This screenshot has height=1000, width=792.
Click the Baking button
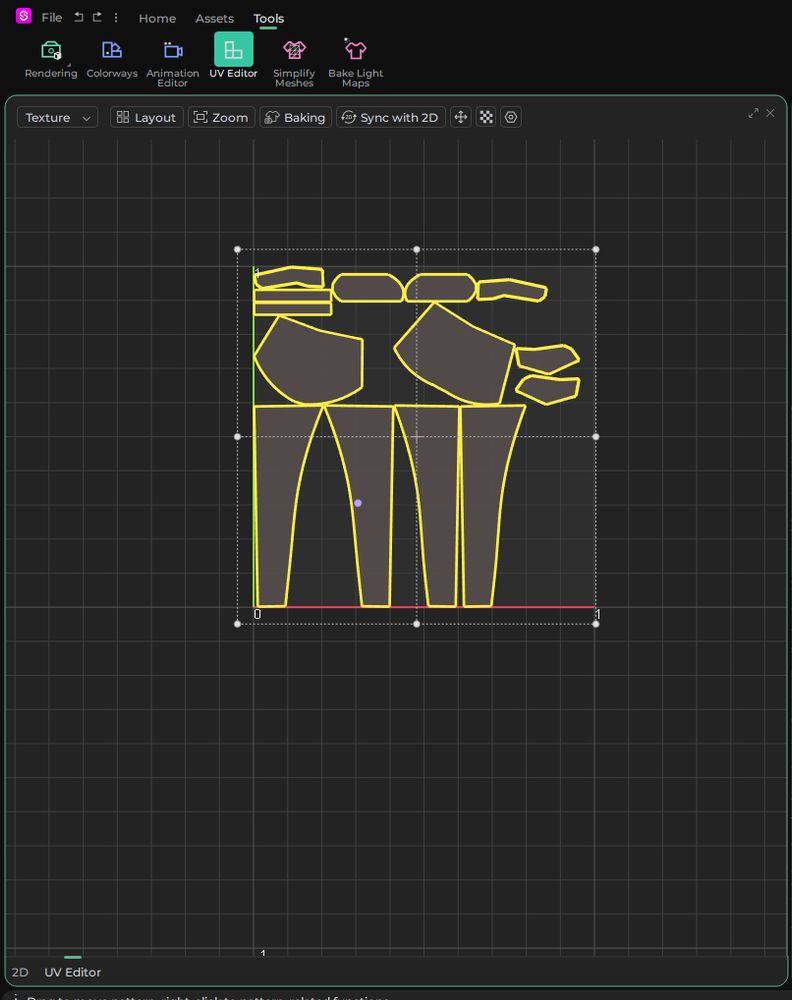point(295,117)
